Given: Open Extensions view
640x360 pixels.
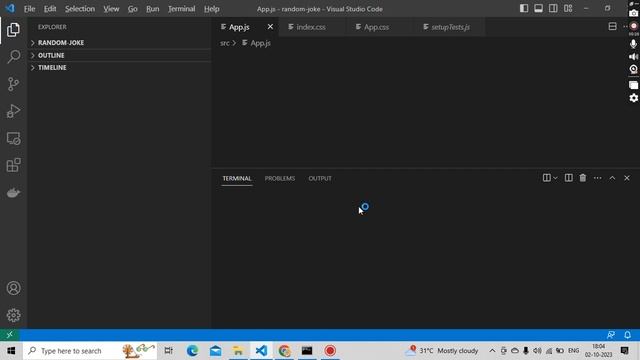Looking at the screenshot, I should pyautogui.click(x=13, y=165).
